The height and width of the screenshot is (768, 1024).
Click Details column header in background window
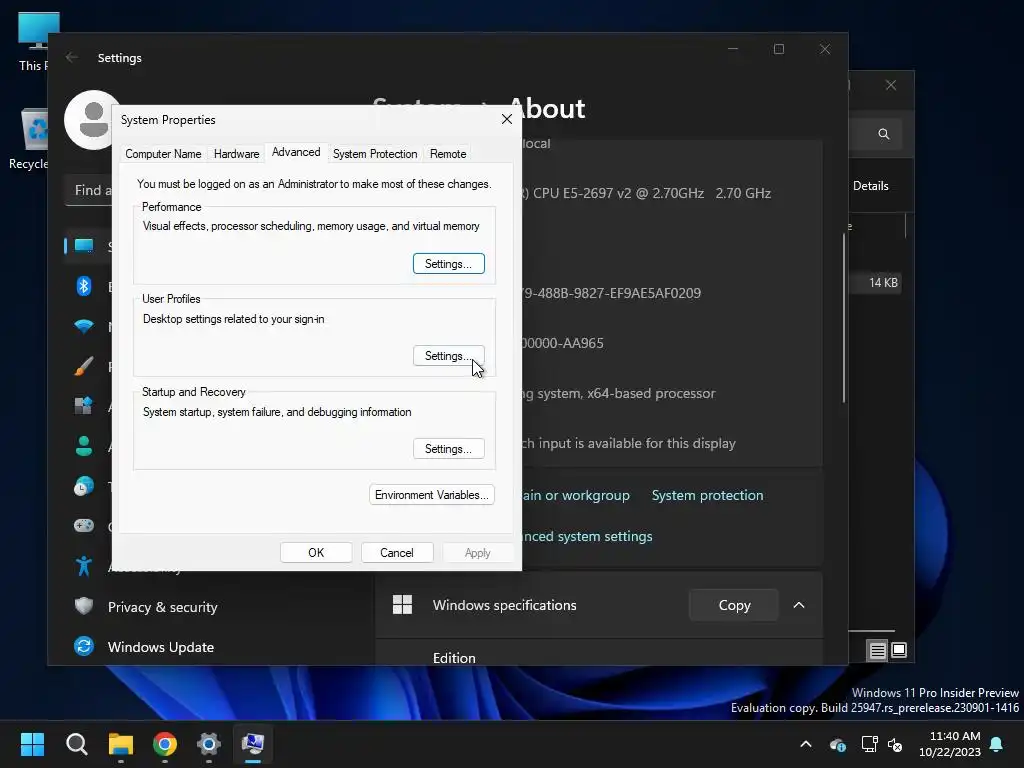(871, 186)
